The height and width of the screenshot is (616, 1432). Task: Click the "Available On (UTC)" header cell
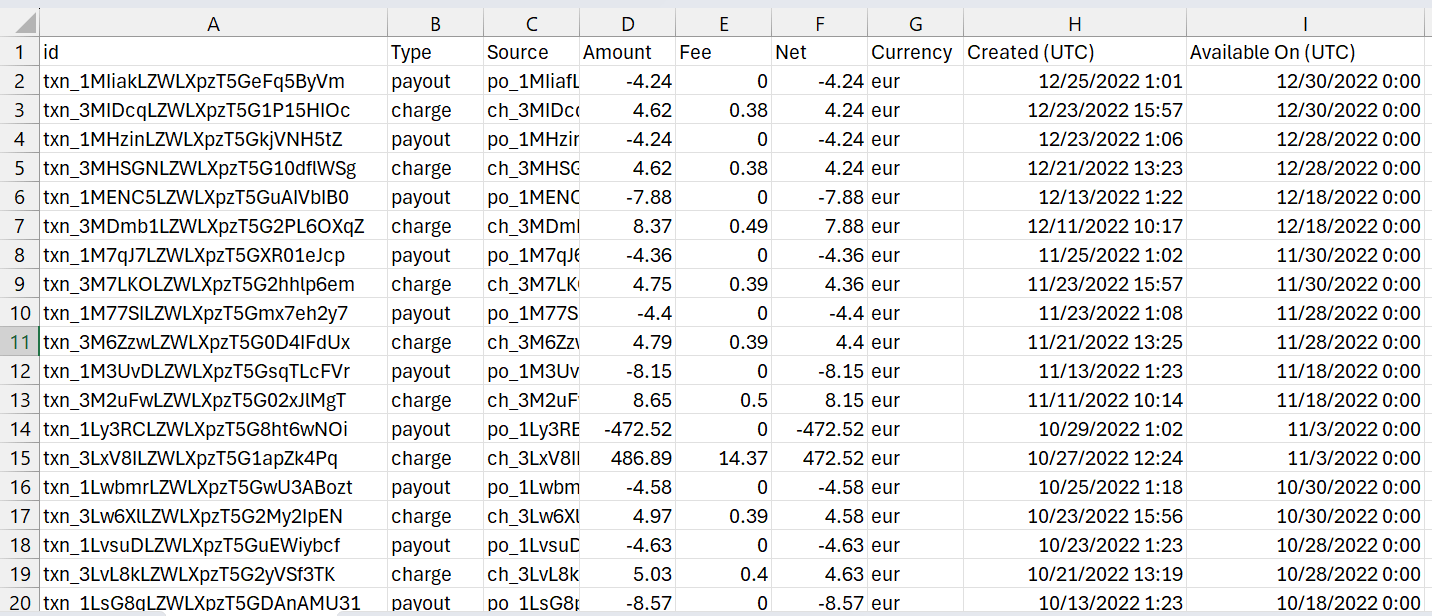[1305, 53]
